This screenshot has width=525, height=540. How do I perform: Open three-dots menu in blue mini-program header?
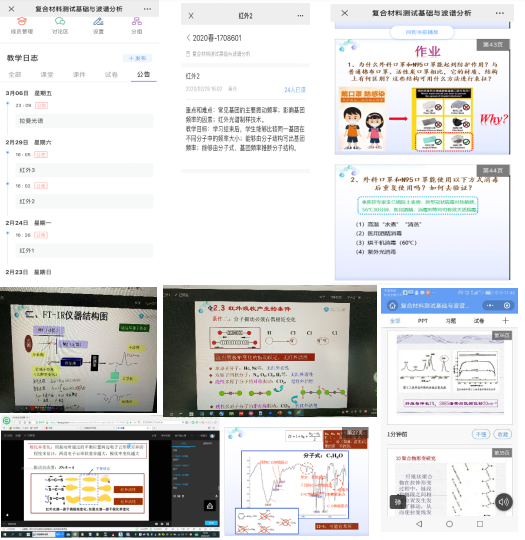click(490, 305)
